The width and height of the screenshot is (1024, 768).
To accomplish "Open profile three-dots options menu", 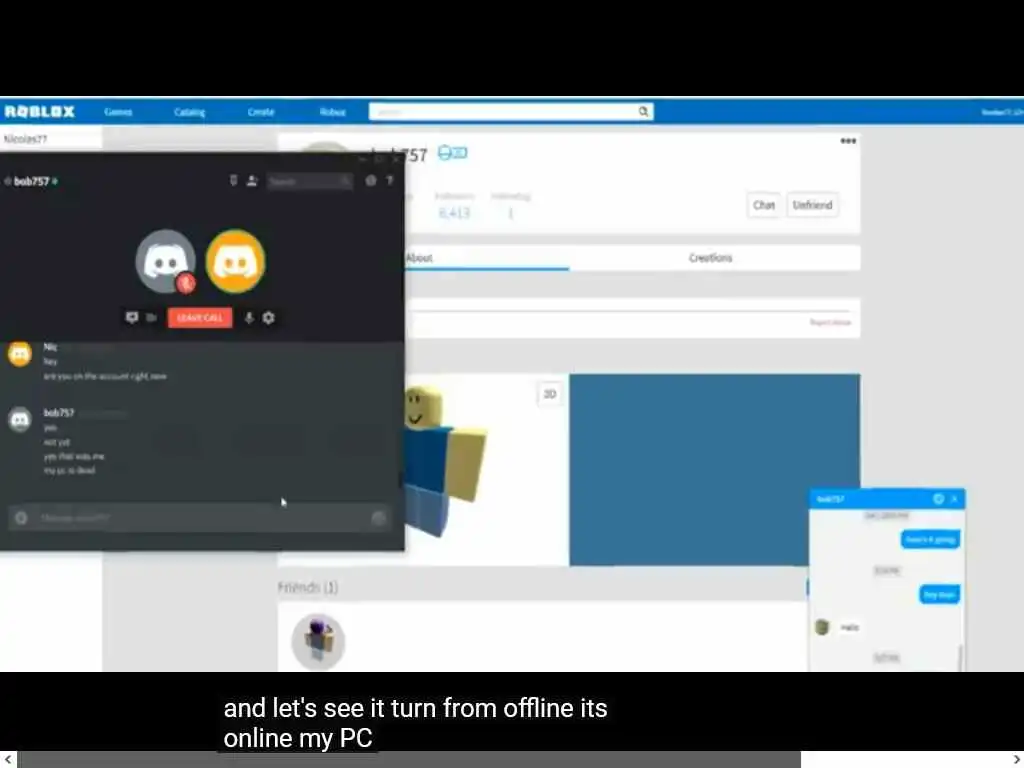I will (x=848, y=141).
